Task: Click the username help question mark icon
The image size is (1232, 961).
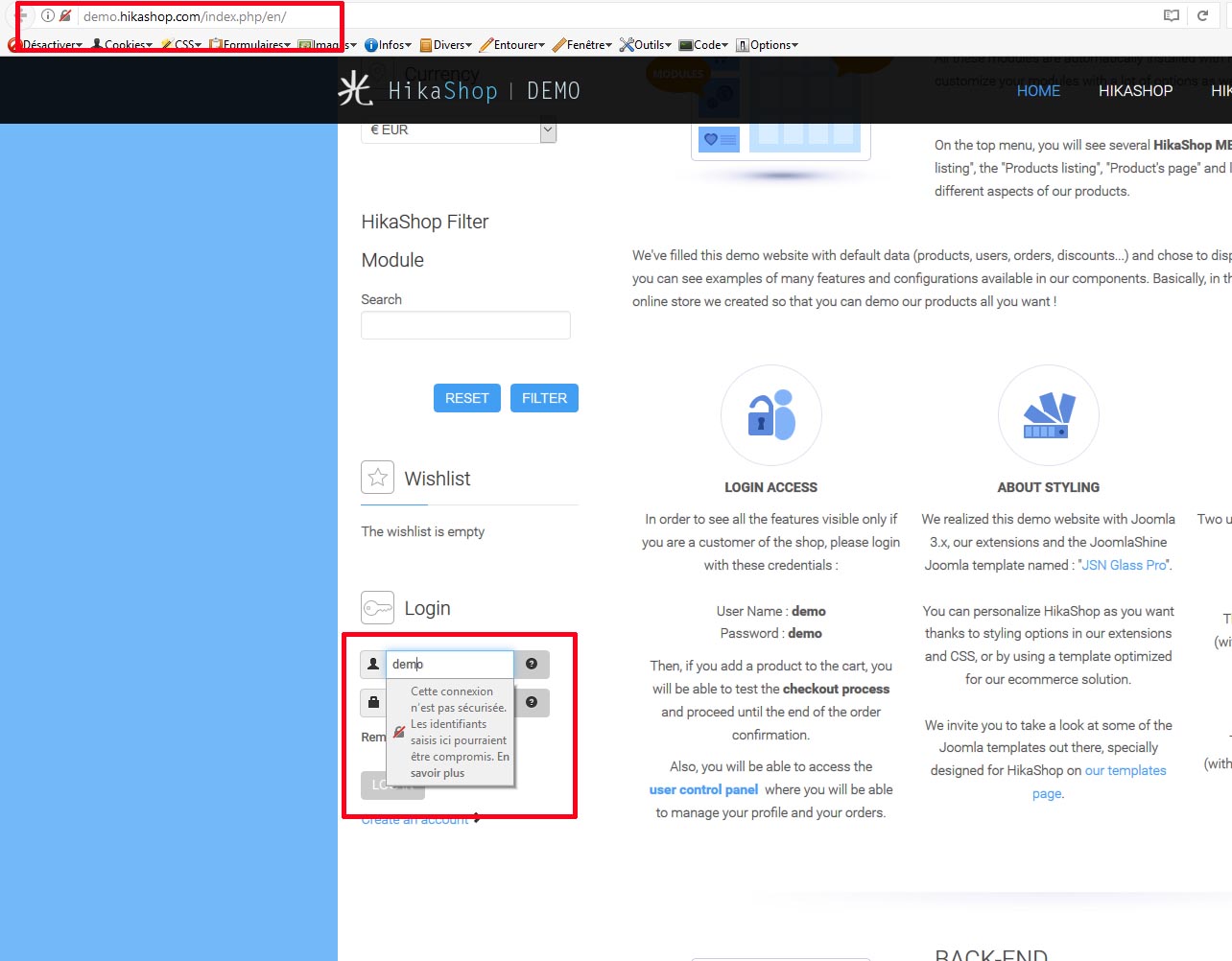Action: pyautogui.click(x=532, y=664)
